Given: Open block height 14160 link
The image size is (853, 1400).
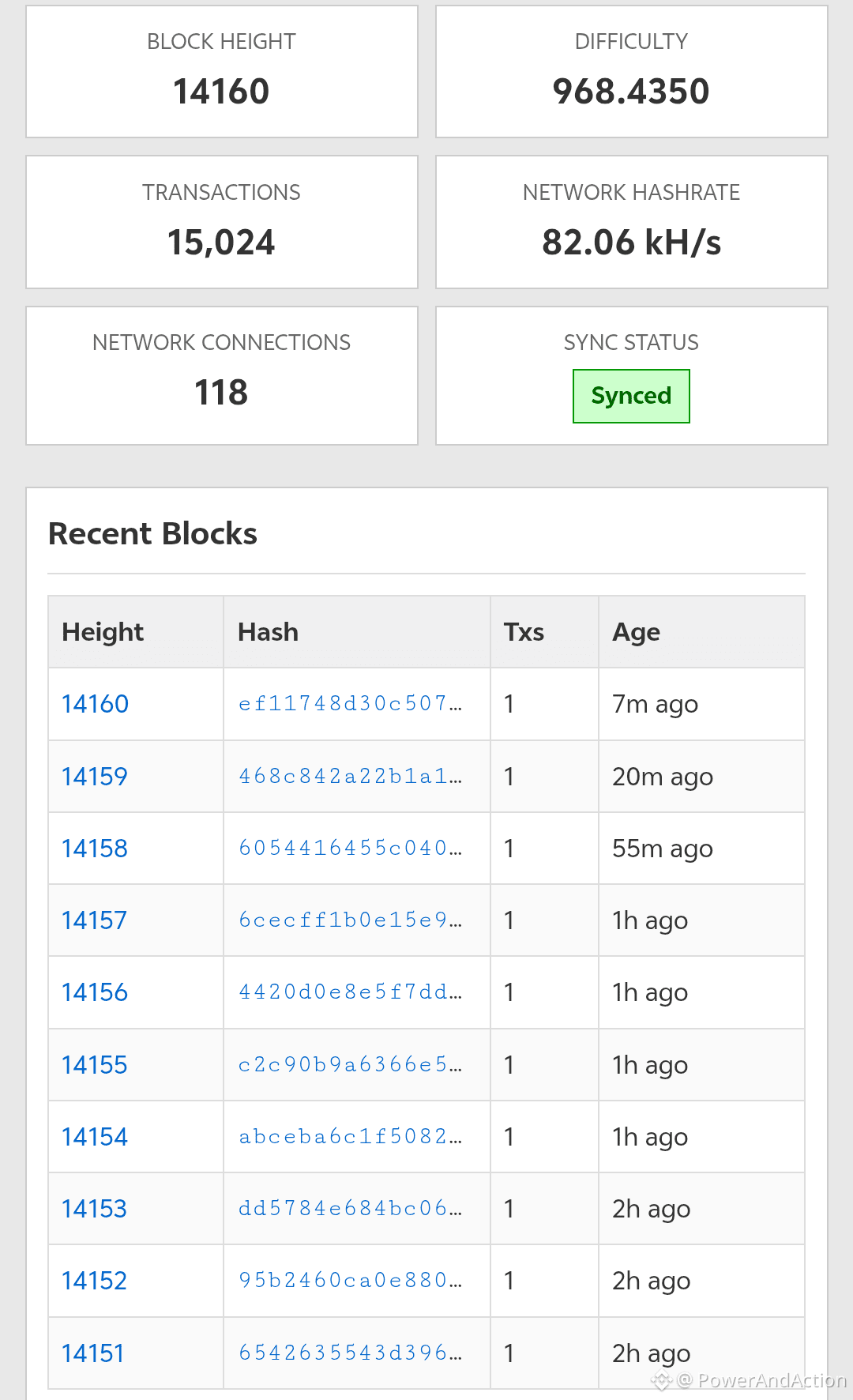Looking at the screenshot, I should coord(95,704).
